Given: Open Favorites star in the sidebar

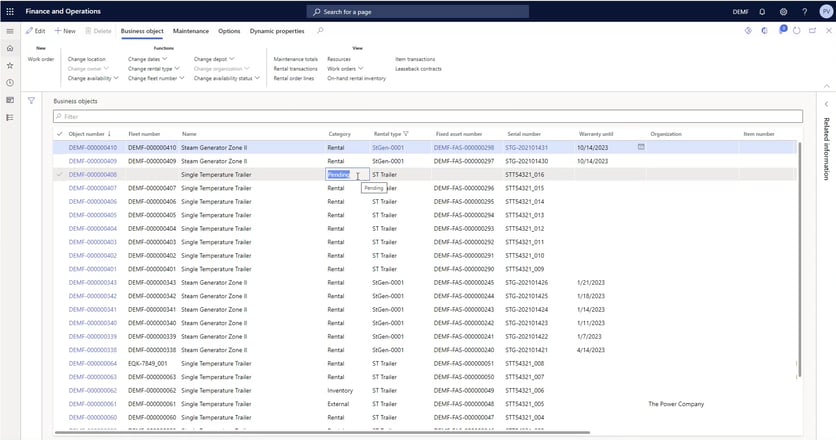Looking at the screenshot, I should click(10, 66).
